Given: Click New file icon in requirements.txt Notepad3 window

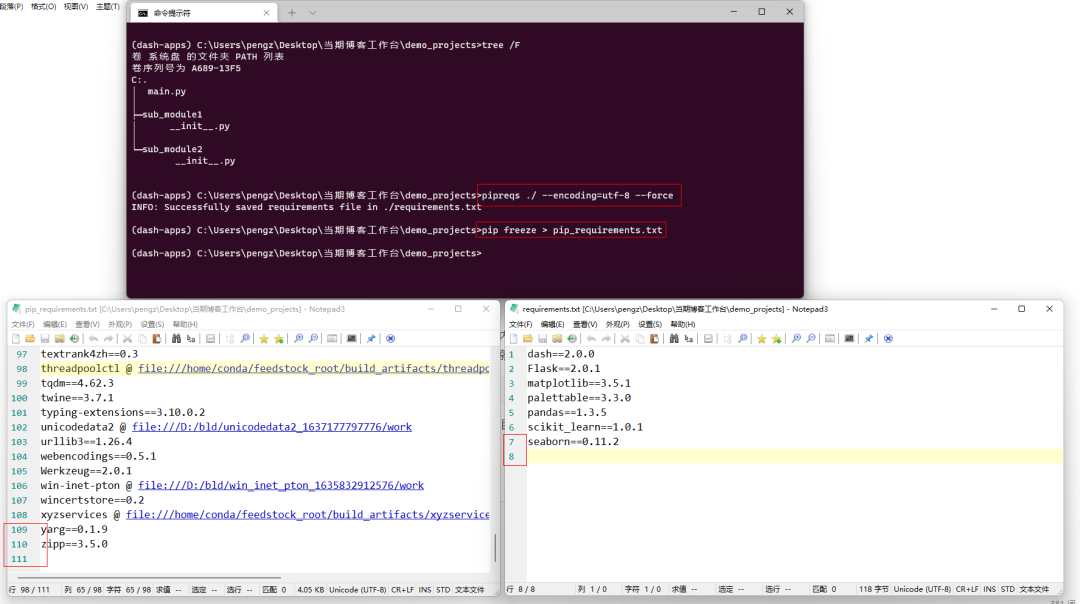Looking at the screenshot, I should point(513,339).
